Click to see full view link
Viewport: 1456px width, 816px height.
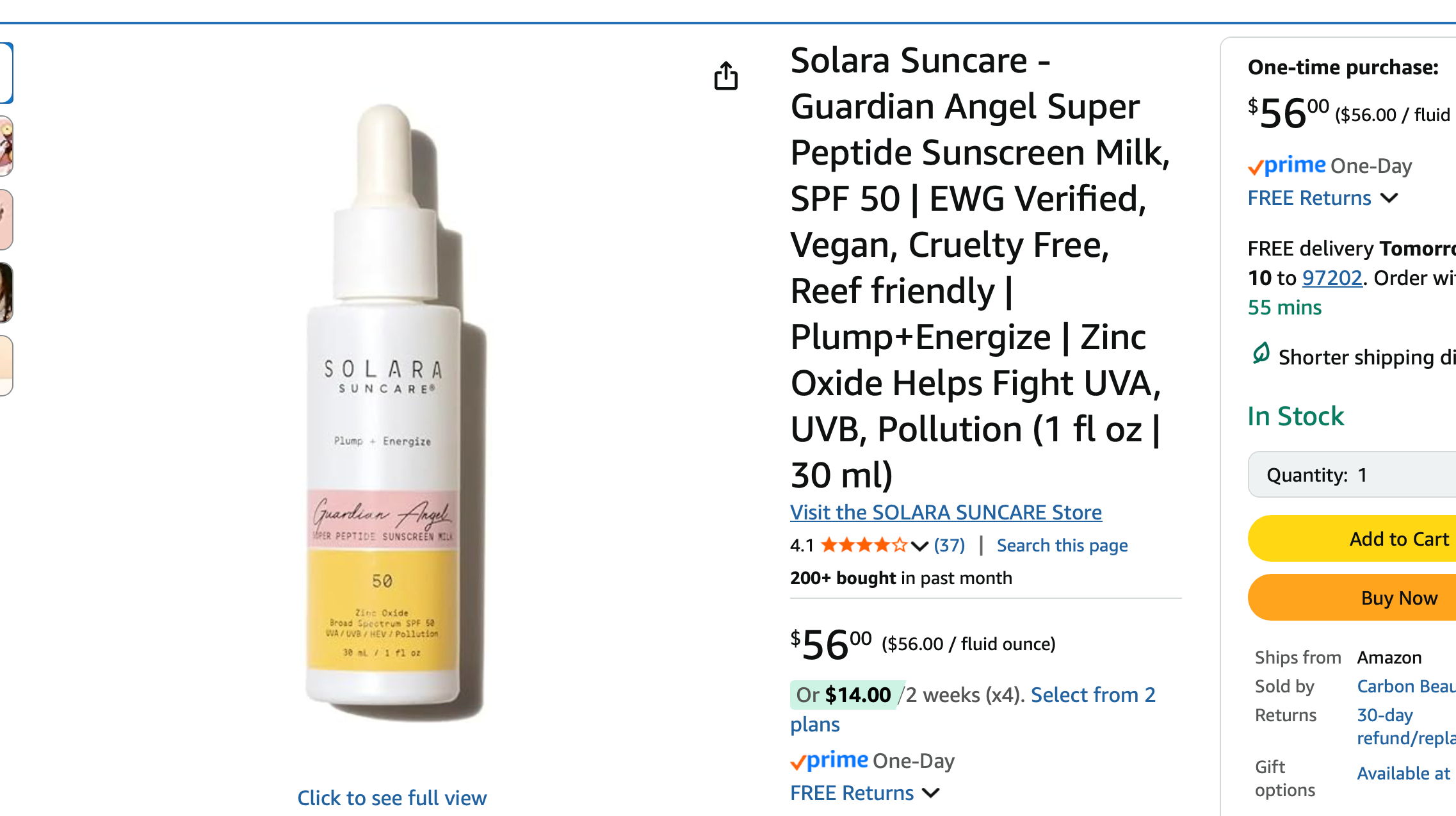coord(392,798)
